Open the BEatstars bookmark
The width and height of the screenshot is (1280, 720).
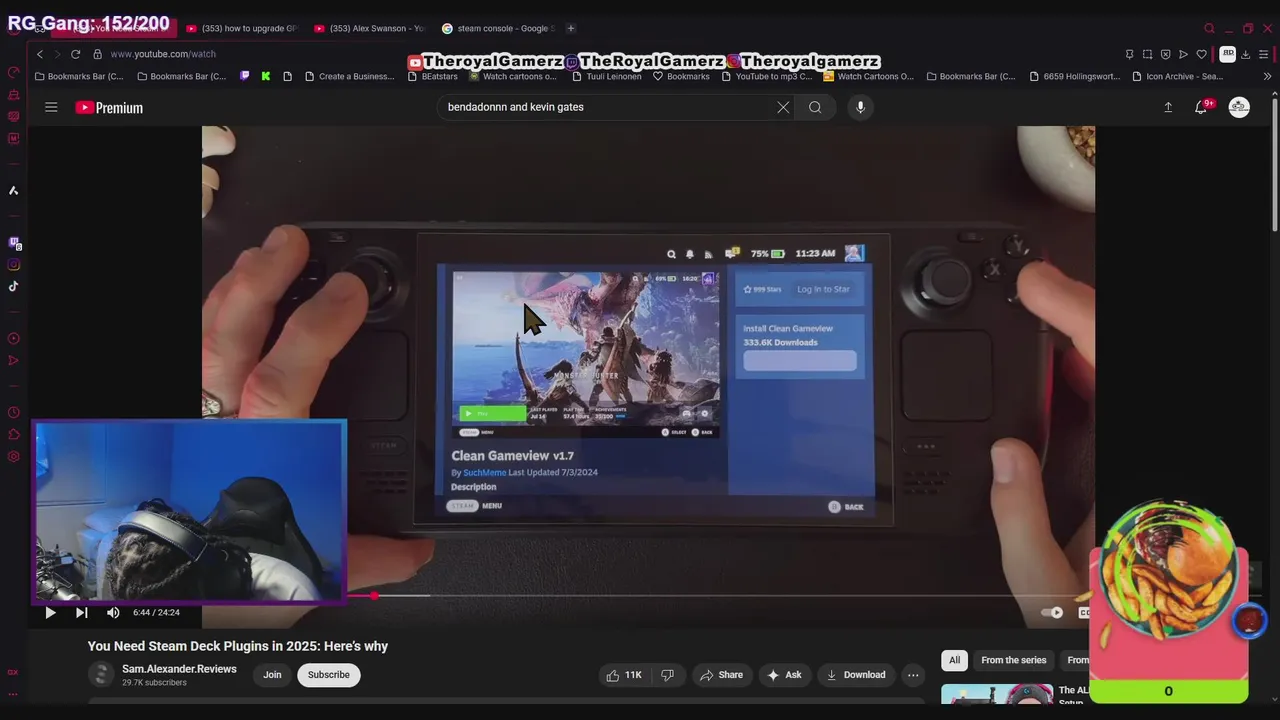coord(432,76)
